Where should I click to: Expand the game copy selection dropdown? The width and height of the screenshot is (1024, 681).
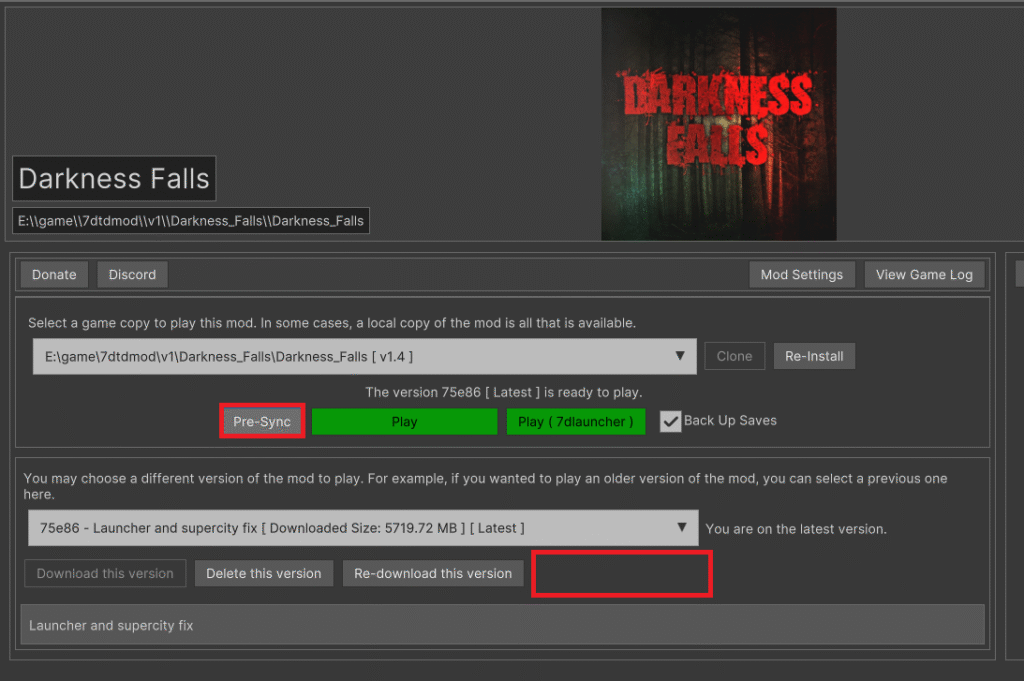coord(364,356)
